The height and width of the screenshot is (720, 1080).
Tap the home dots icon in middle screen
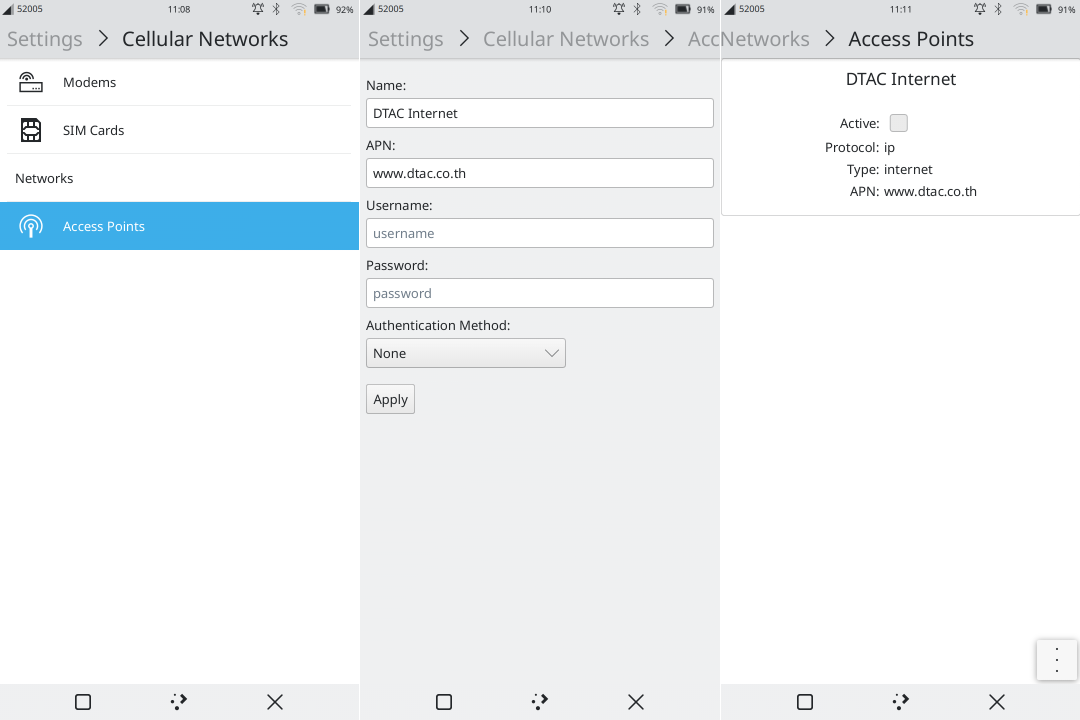point(539,702)
